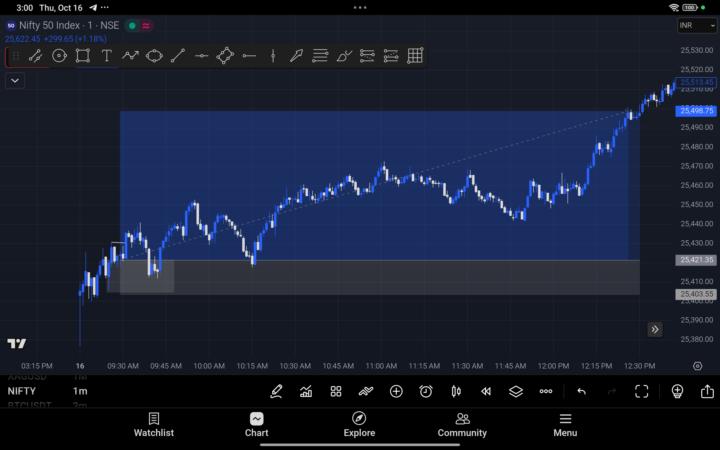Open the compare symbols wavy-lines icon
The width and height of the screenshot is (720, 450).
366,391
